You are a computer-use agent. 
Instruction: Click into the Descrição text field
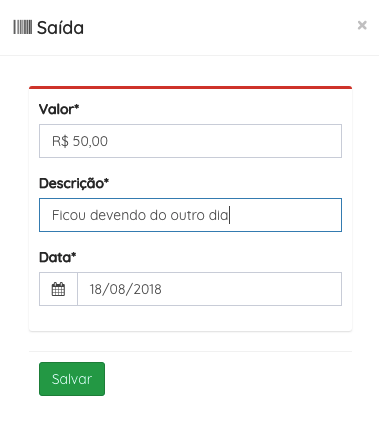190,215
